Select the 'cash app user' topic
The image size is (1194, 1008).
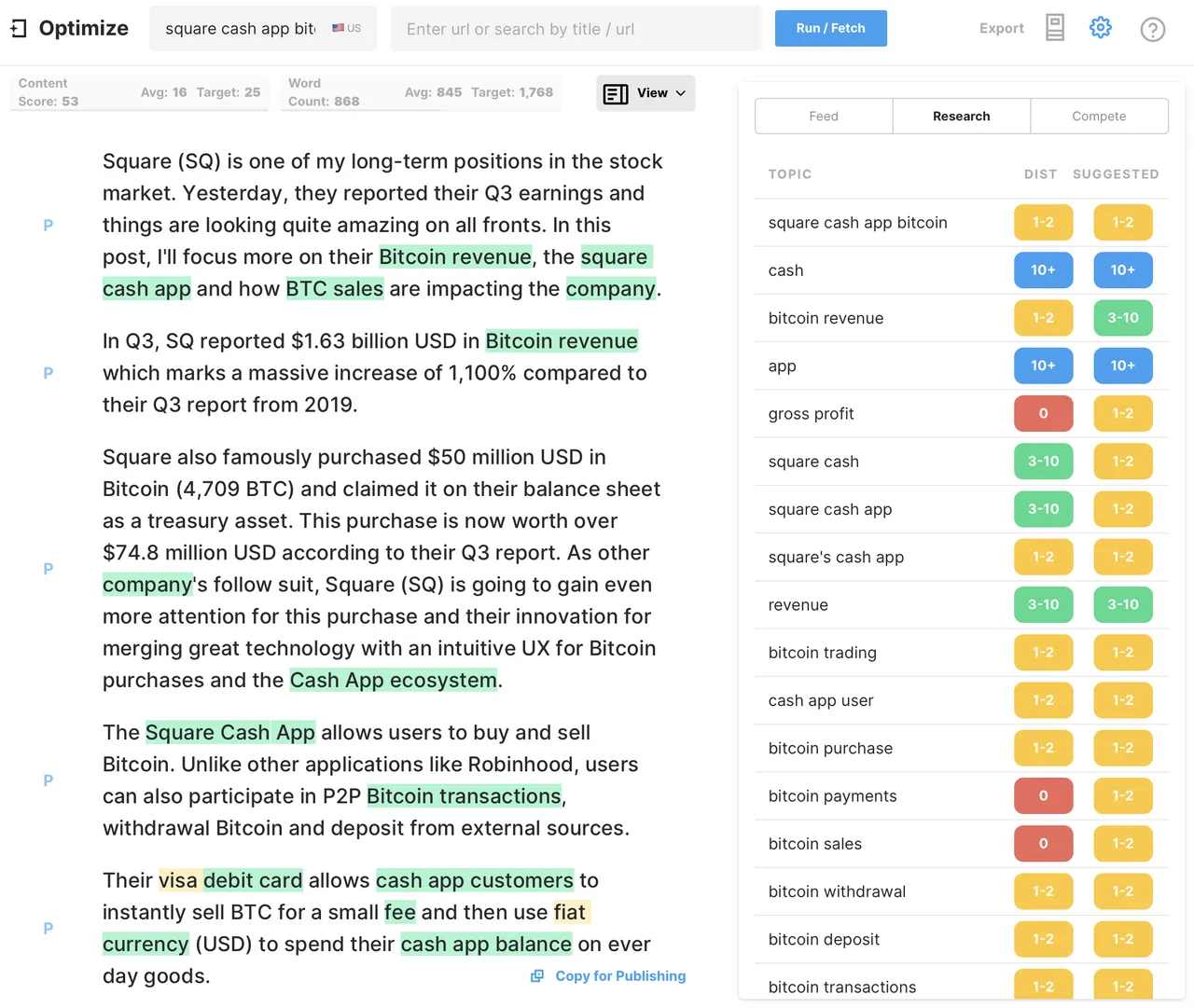[x=962, y=700]
